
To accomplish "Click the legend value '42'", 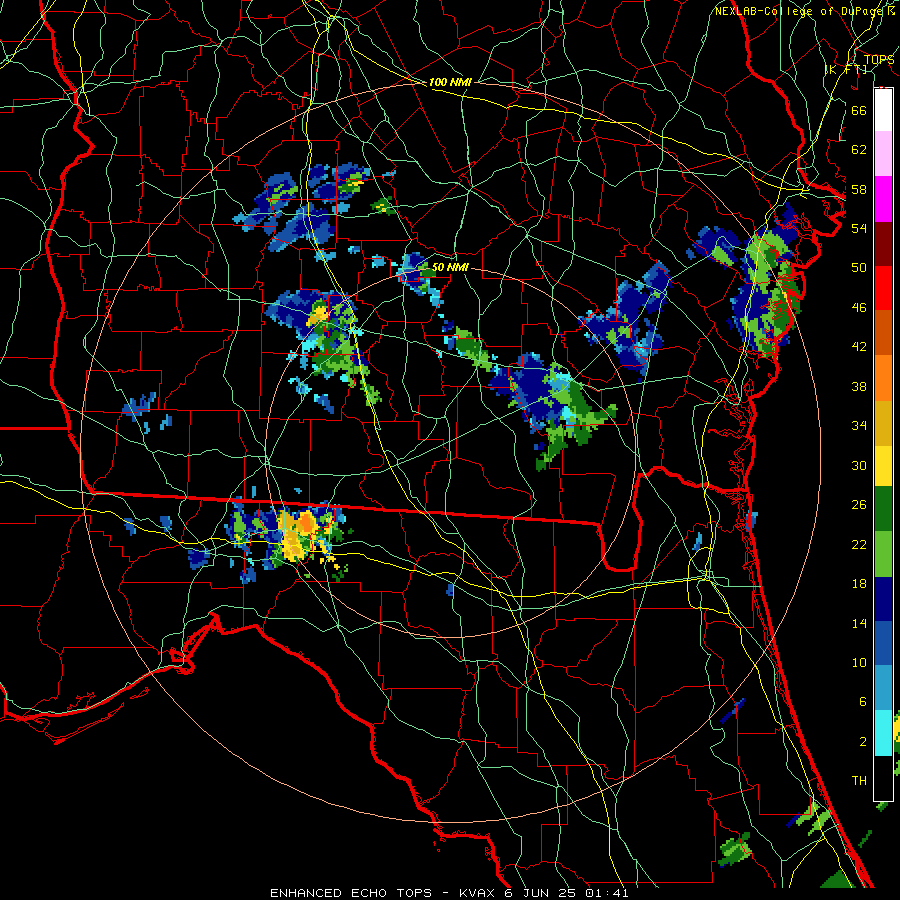I will 859,347.
